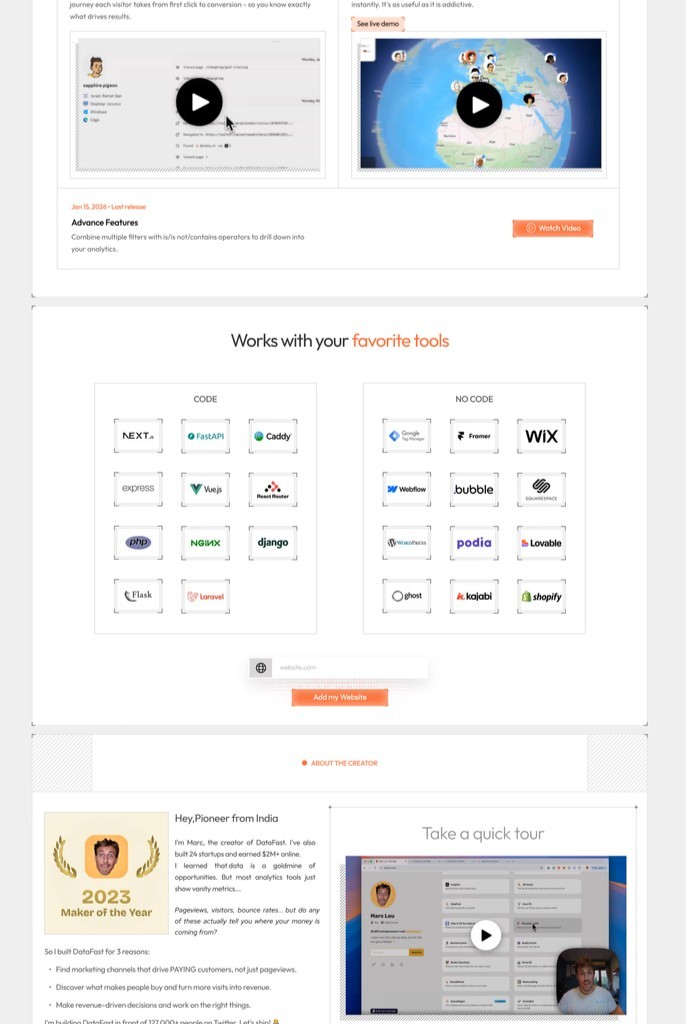Select the Caddy logo tile
The image size is (686, 1024).
(273, 436)
